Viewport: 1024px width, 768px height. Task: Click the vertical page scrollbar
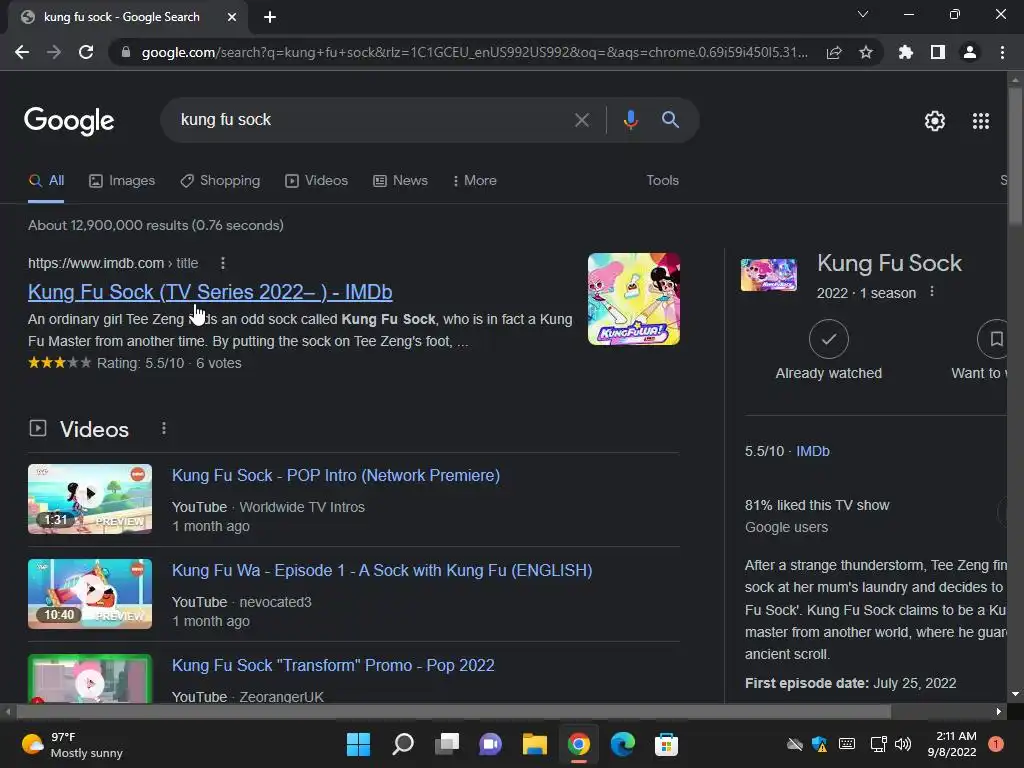pos(1015,157)
